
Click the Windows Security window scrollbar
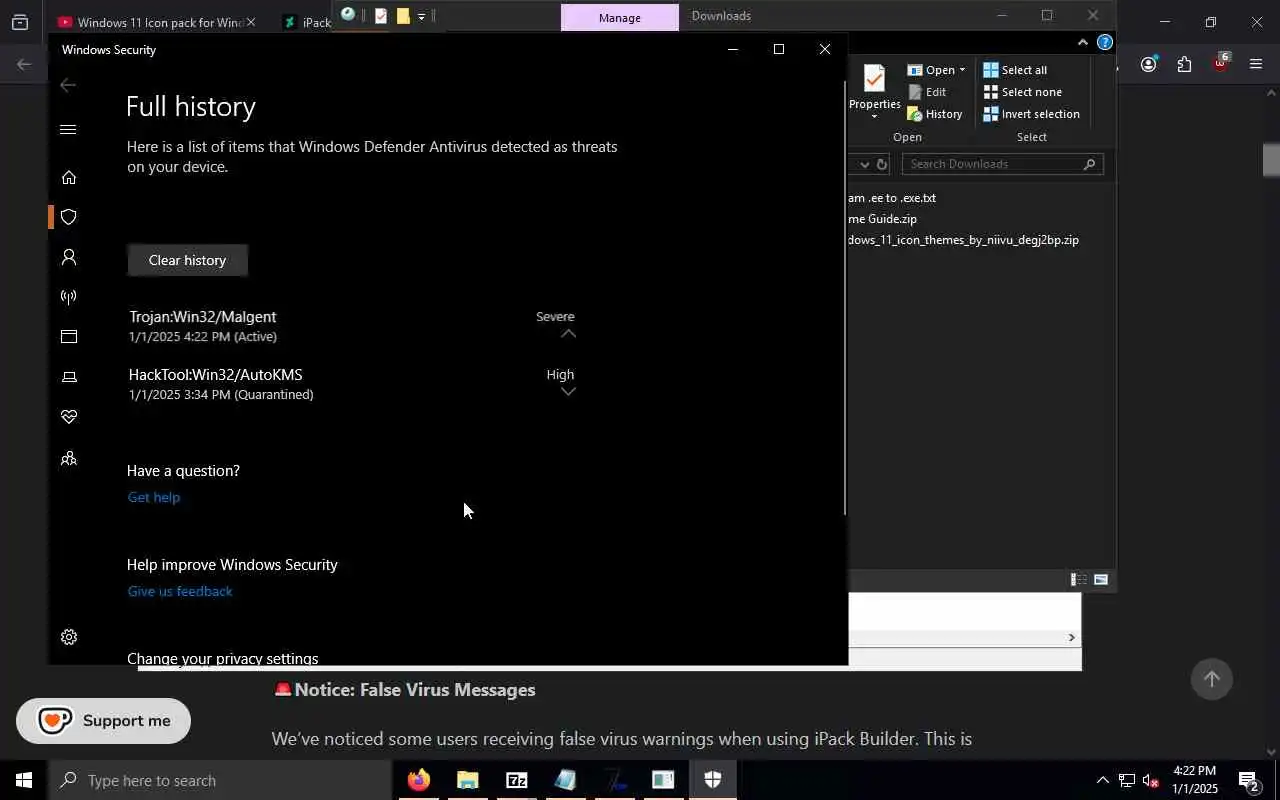coord(845,300)
